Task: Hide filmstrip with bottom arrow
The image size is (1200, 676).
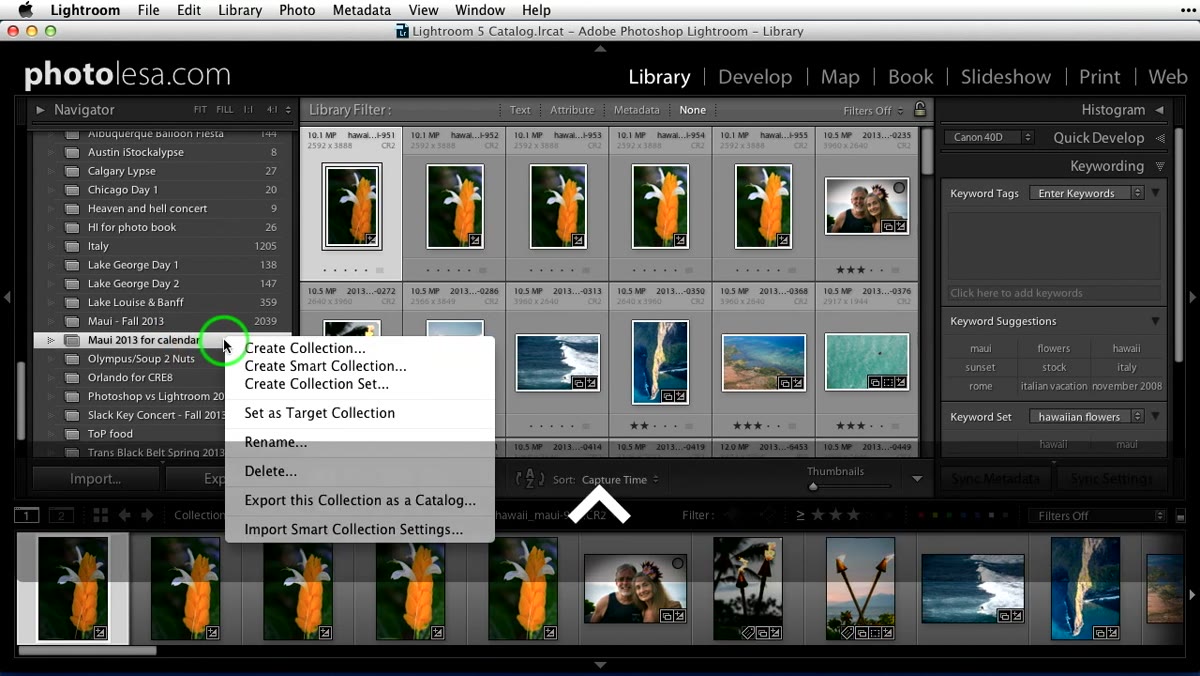Action: click(x=600, y=665)
